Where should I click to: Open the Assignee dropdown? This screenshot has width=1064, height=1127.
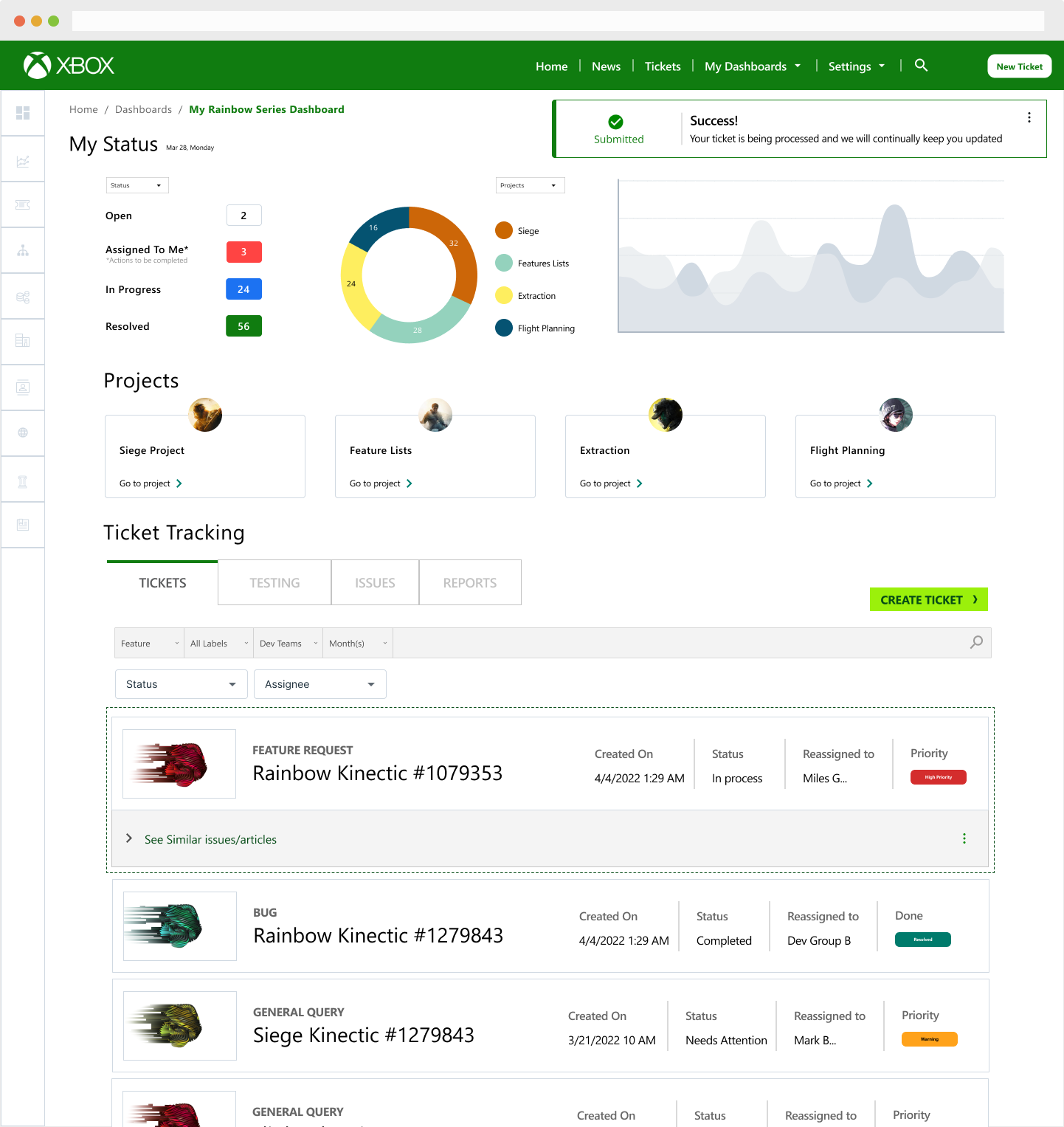coord(320,684)
